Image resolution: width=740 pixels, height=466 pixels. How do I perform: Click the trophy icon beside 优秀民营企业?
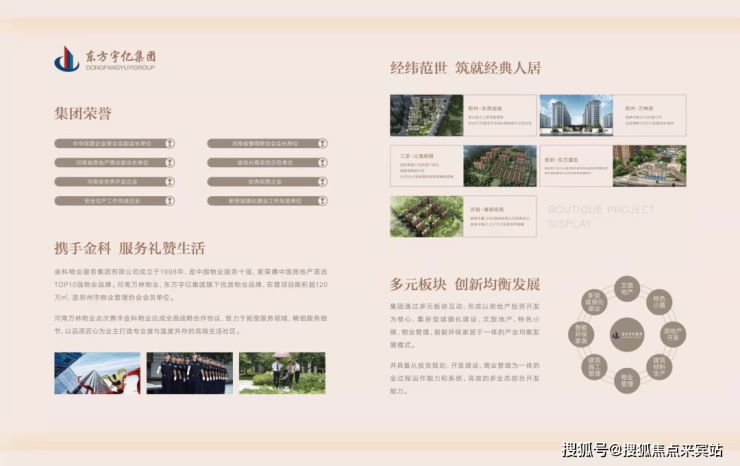tap(322, 182)
